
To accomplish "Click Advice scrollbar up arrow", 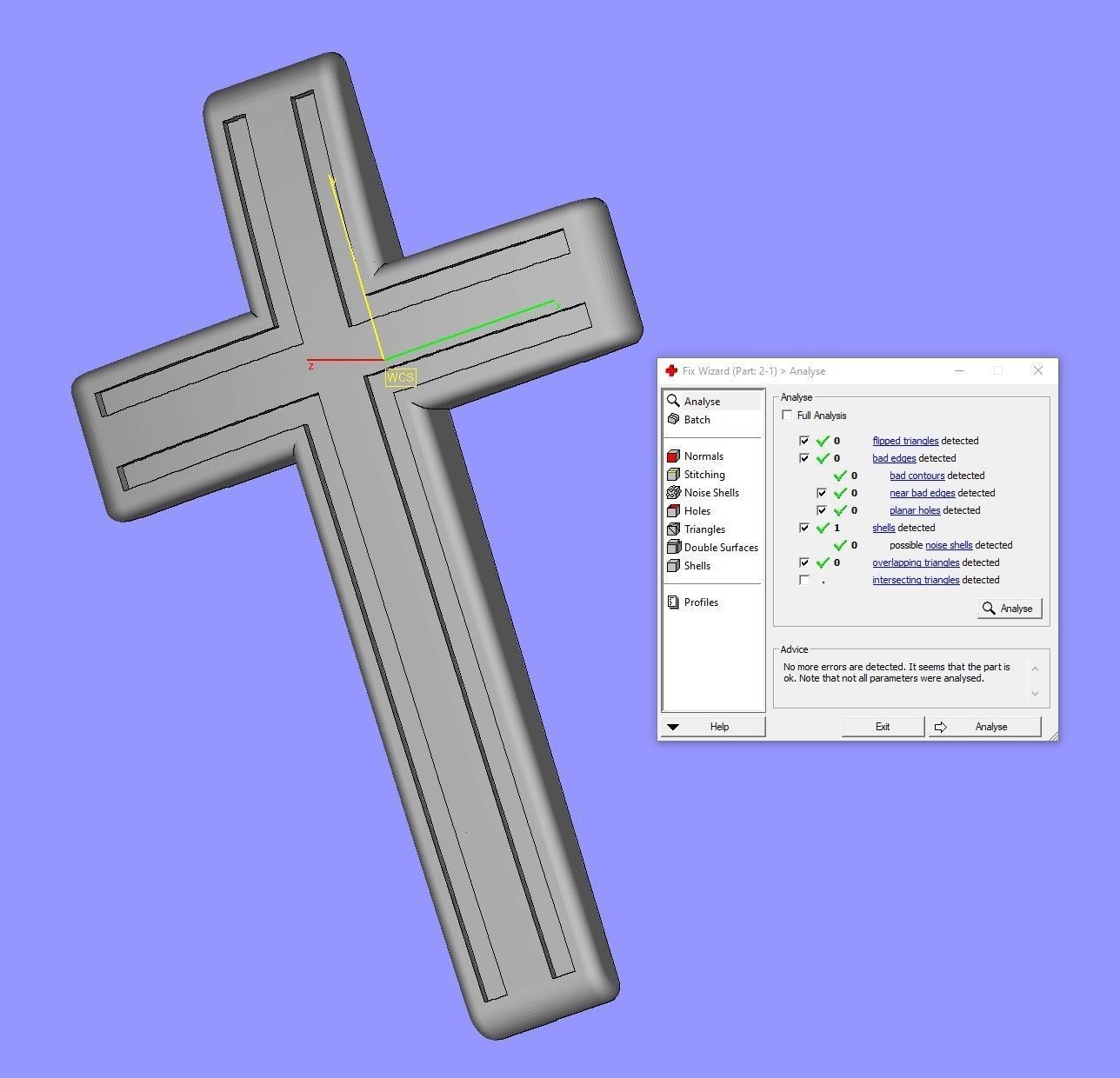I will pos(1035,669).
